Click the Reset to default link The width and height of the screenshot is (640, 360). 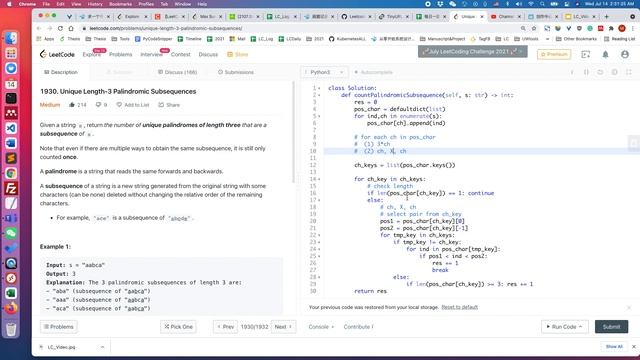tap(460, 307)
